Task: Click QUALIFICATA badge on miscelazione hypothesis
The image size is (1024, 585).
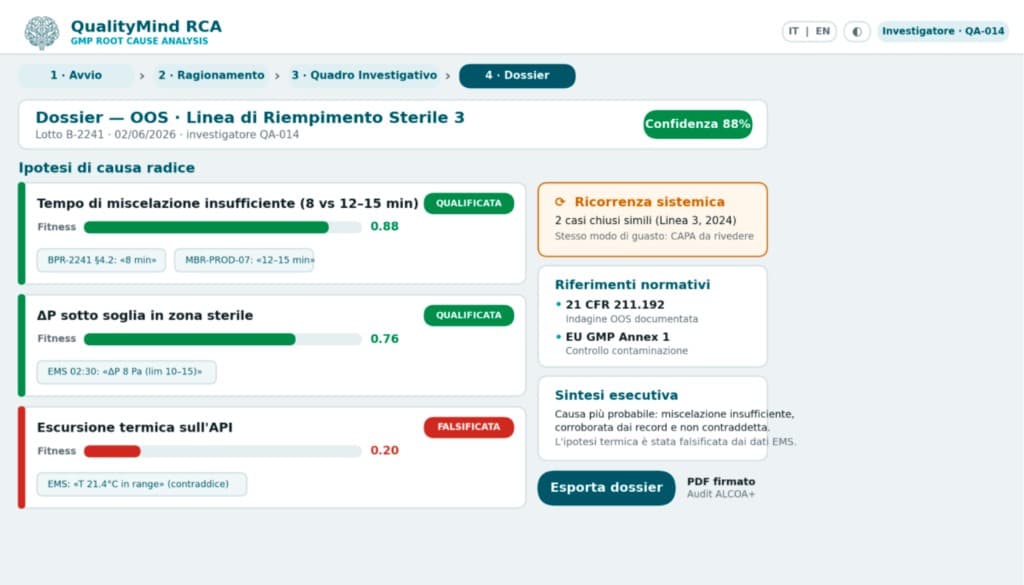Action: [x=469, y=204]
